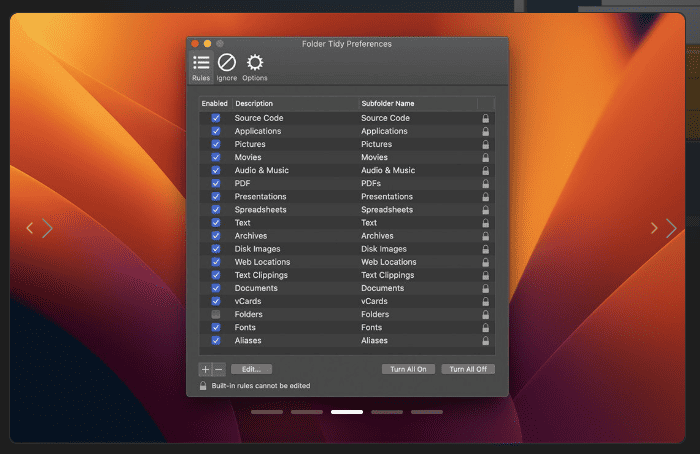Screen dimensions: 700x454
Task: Uncheck the Spreadsheets rule
Action: (216, 209)
